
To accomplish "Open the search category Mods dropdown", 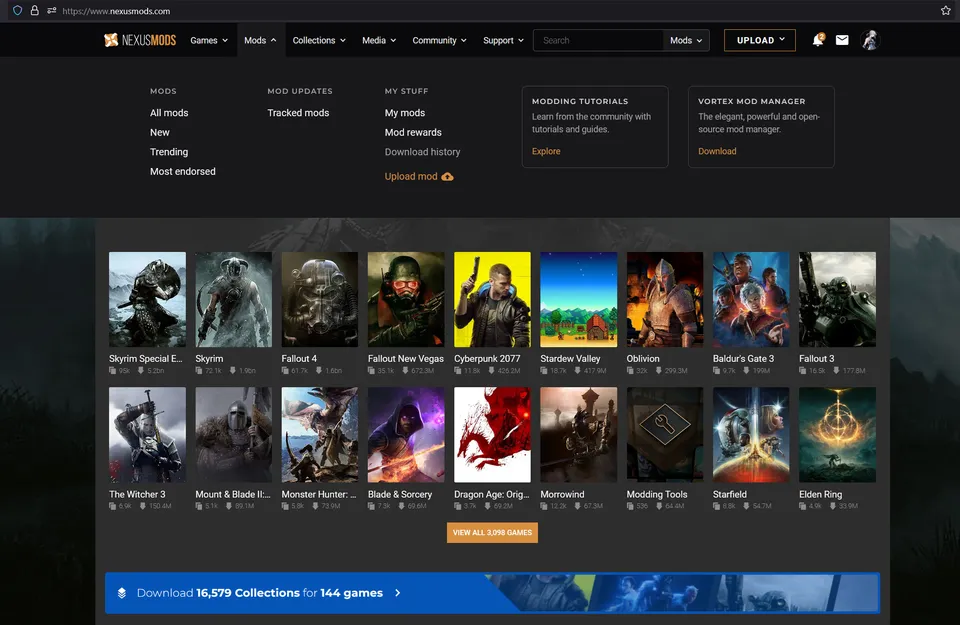I will coord(686,40).
